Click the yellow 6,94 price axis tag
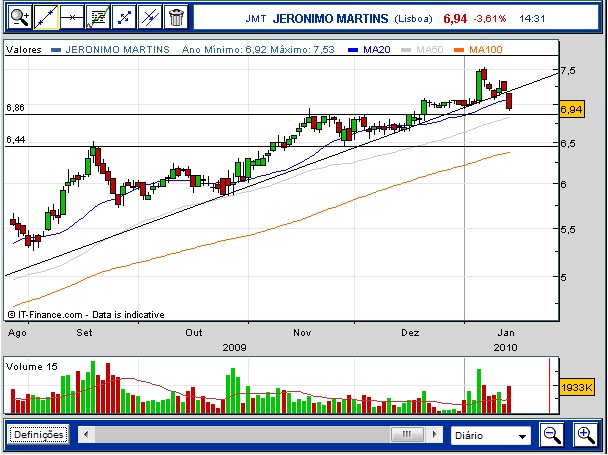This screenshot has width=608, height=455. [x=571, y=110]
